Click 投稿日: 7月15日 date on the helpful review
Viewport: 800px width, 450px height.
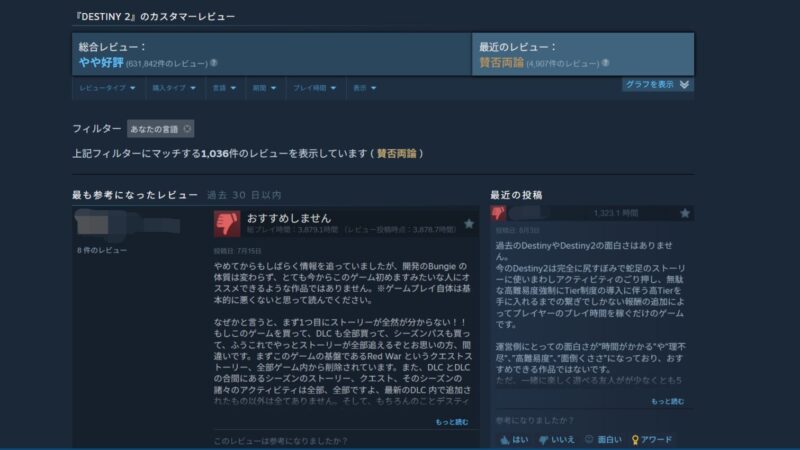coord(237,251)
